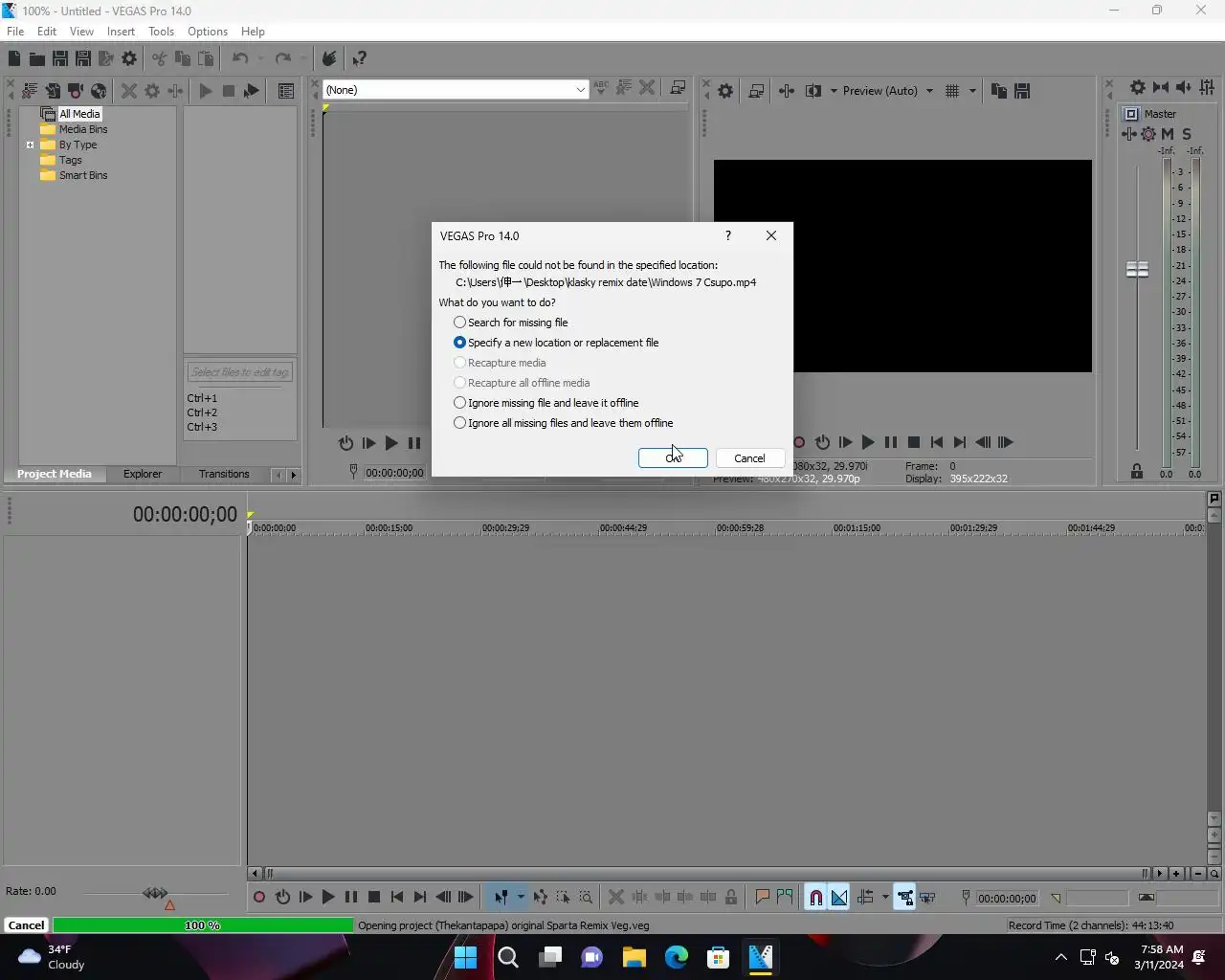Click the Master bus automation settings gear
This screenshot has height=980, width=1225.
1148,134
